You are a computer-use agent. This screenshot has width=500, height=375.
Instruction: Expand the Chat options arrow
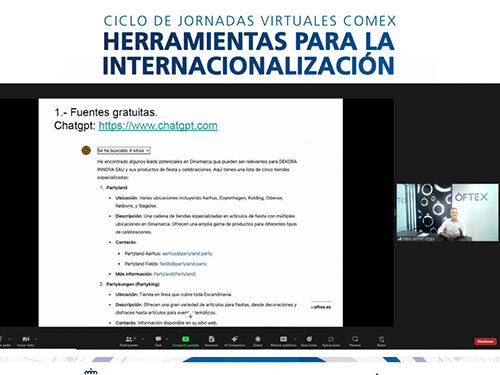tap(167, 339)
